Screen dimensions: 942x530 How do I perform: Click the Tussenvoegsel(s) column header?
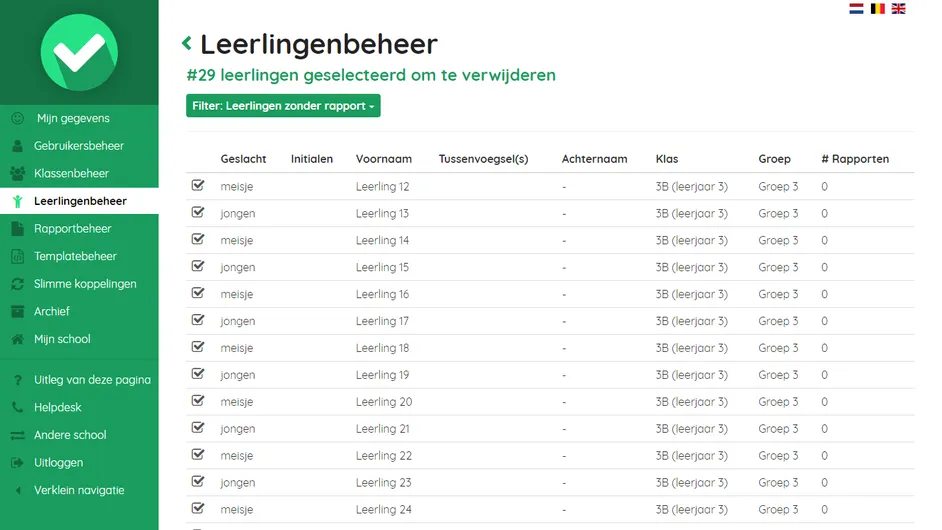click(x=484, y=159)
